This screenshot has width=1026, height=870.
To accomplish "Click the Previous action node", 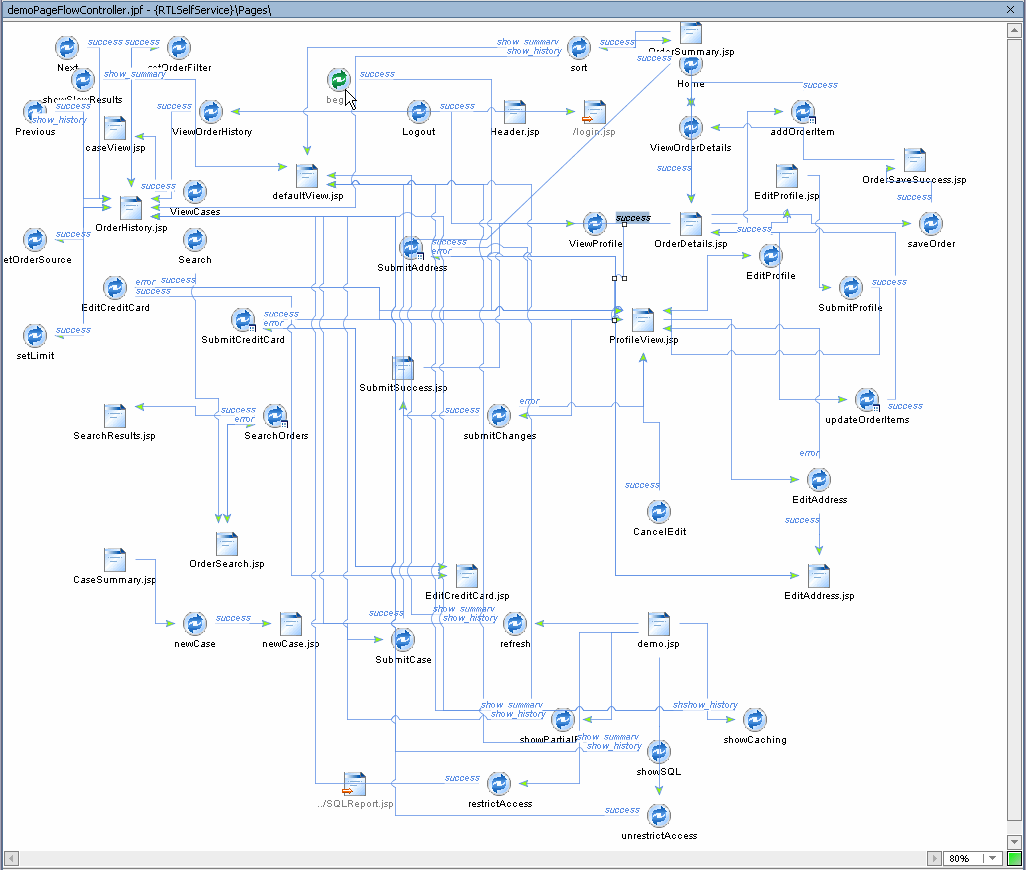I will [35, 112].
